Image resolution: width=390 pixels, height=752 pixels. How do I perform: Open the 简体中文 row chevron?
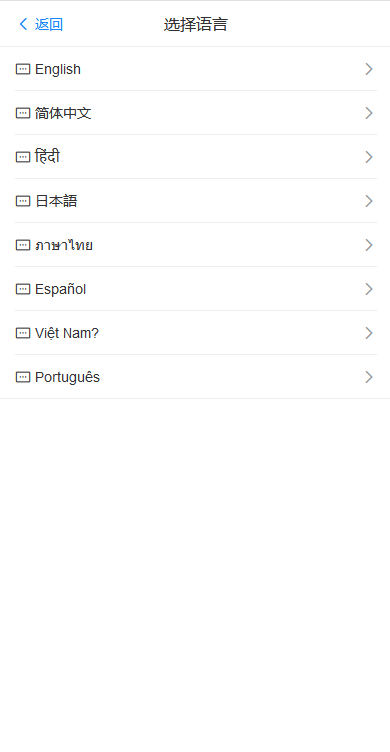pyautogui.click(x=368, y=113)
